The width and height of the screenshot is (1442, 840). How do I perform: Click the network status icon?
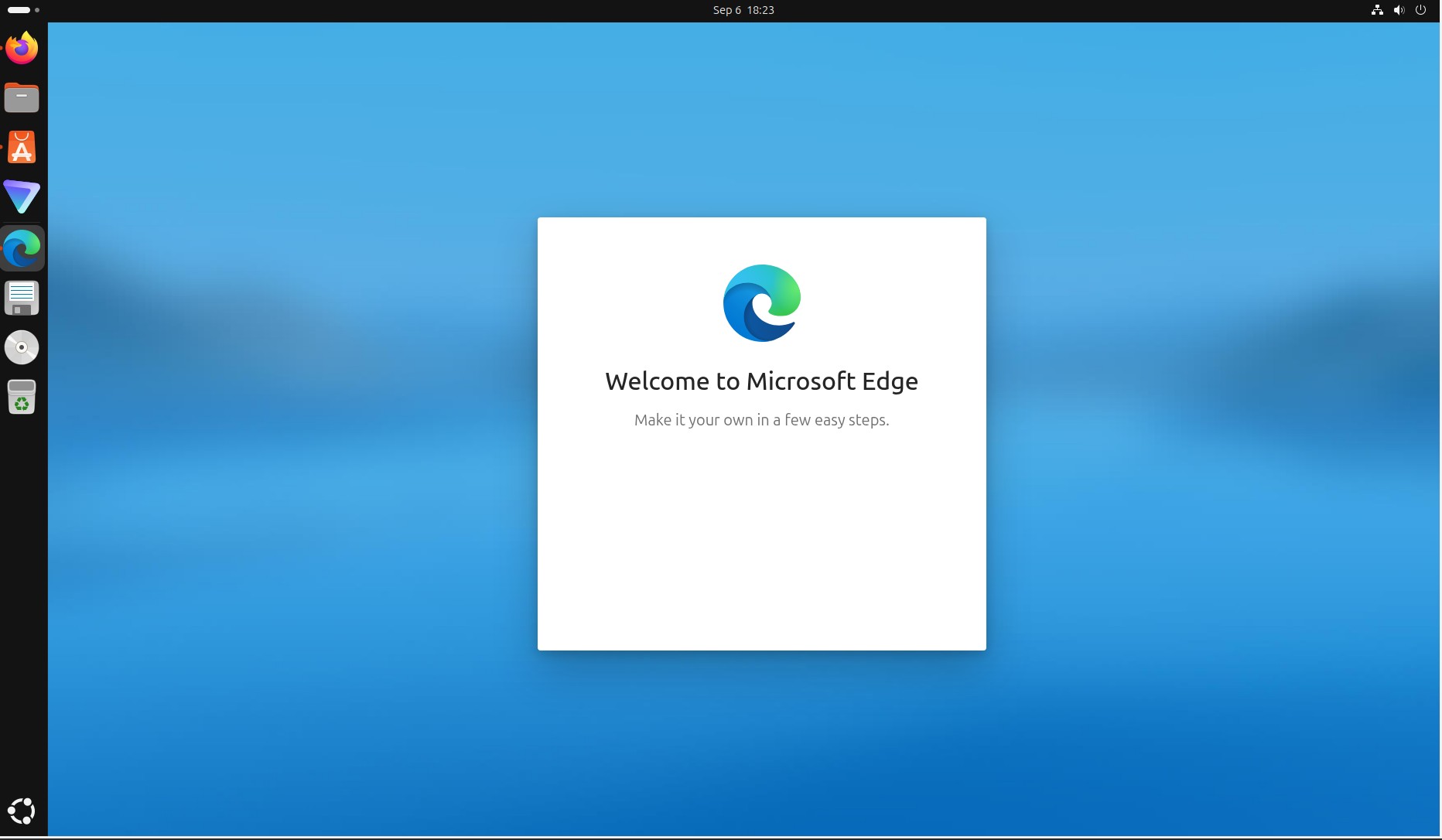pos(1377,10)
